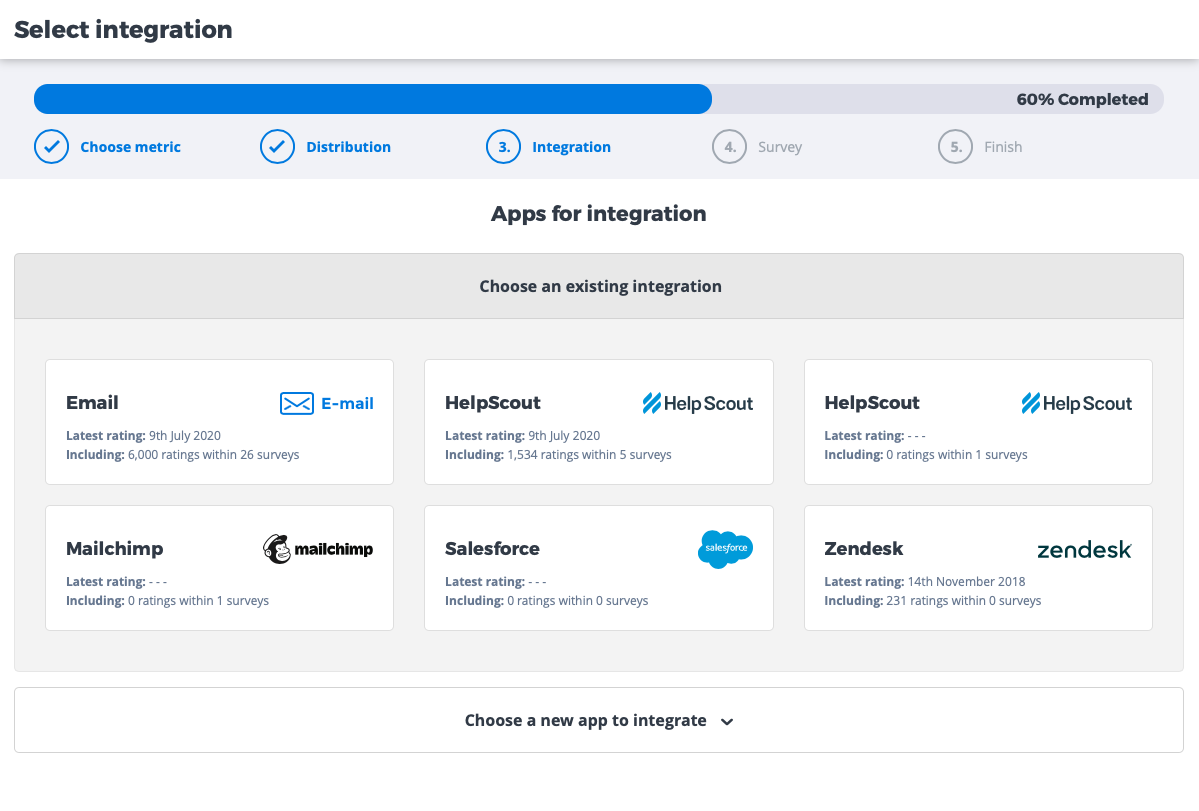Click the E-mail envelope icon
Image resolution: width=1199 pixels, height=811 pixels.
[x=297, y=404]
